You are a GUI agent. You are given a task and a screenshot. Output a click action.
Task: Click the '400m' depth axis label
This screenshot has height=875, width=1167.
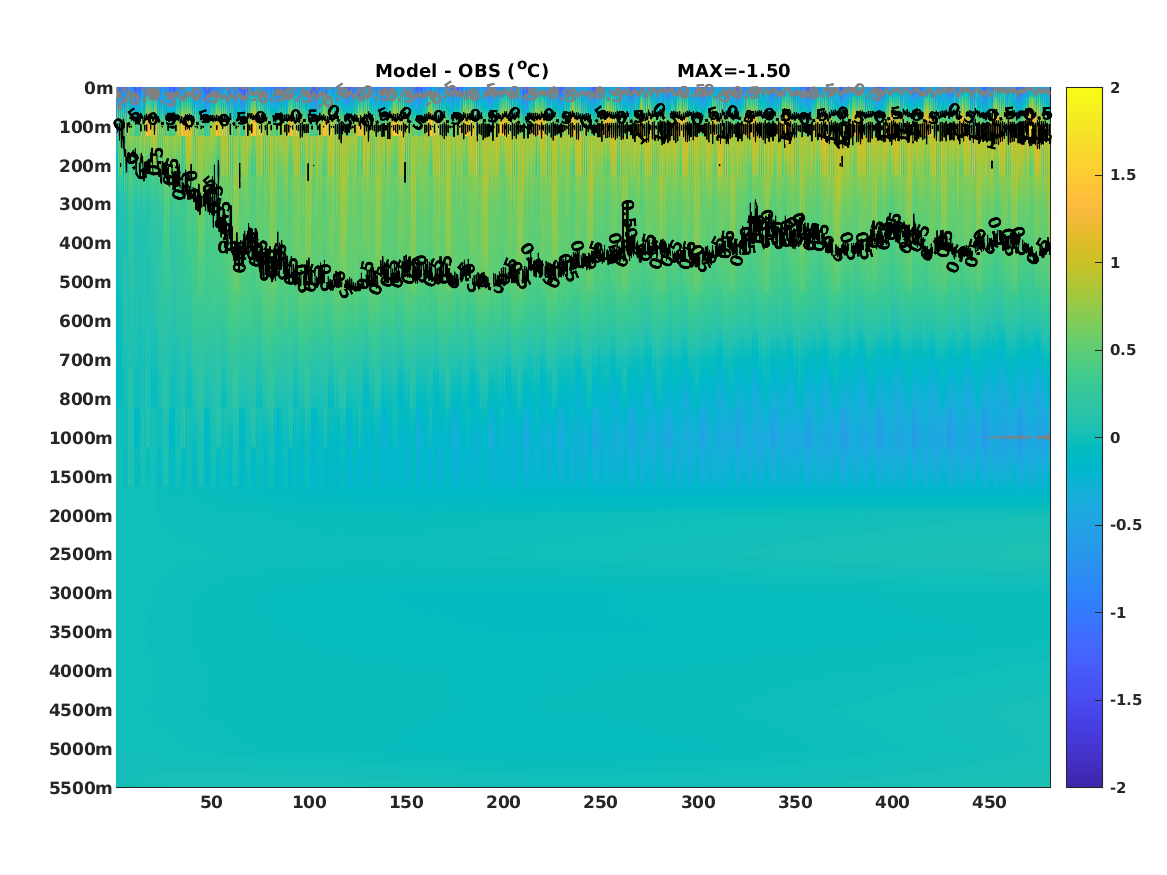[x=86, y=243]
